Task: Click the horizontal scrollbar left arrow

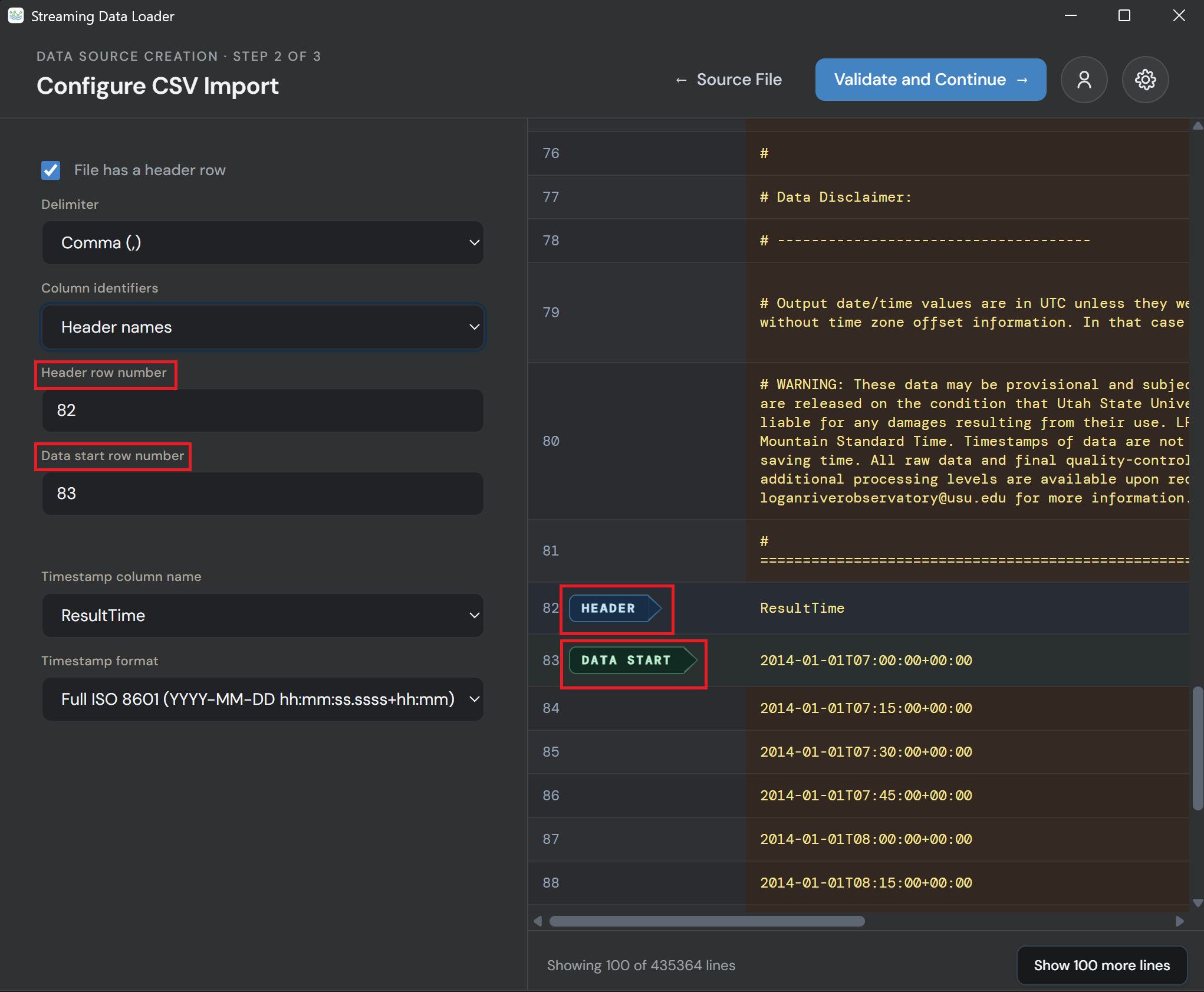Action: point(537,921)
